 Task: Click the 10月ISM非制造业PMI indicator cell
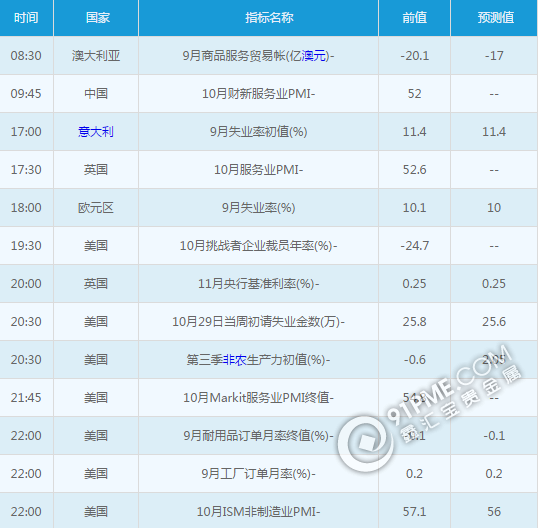(258, 512)
